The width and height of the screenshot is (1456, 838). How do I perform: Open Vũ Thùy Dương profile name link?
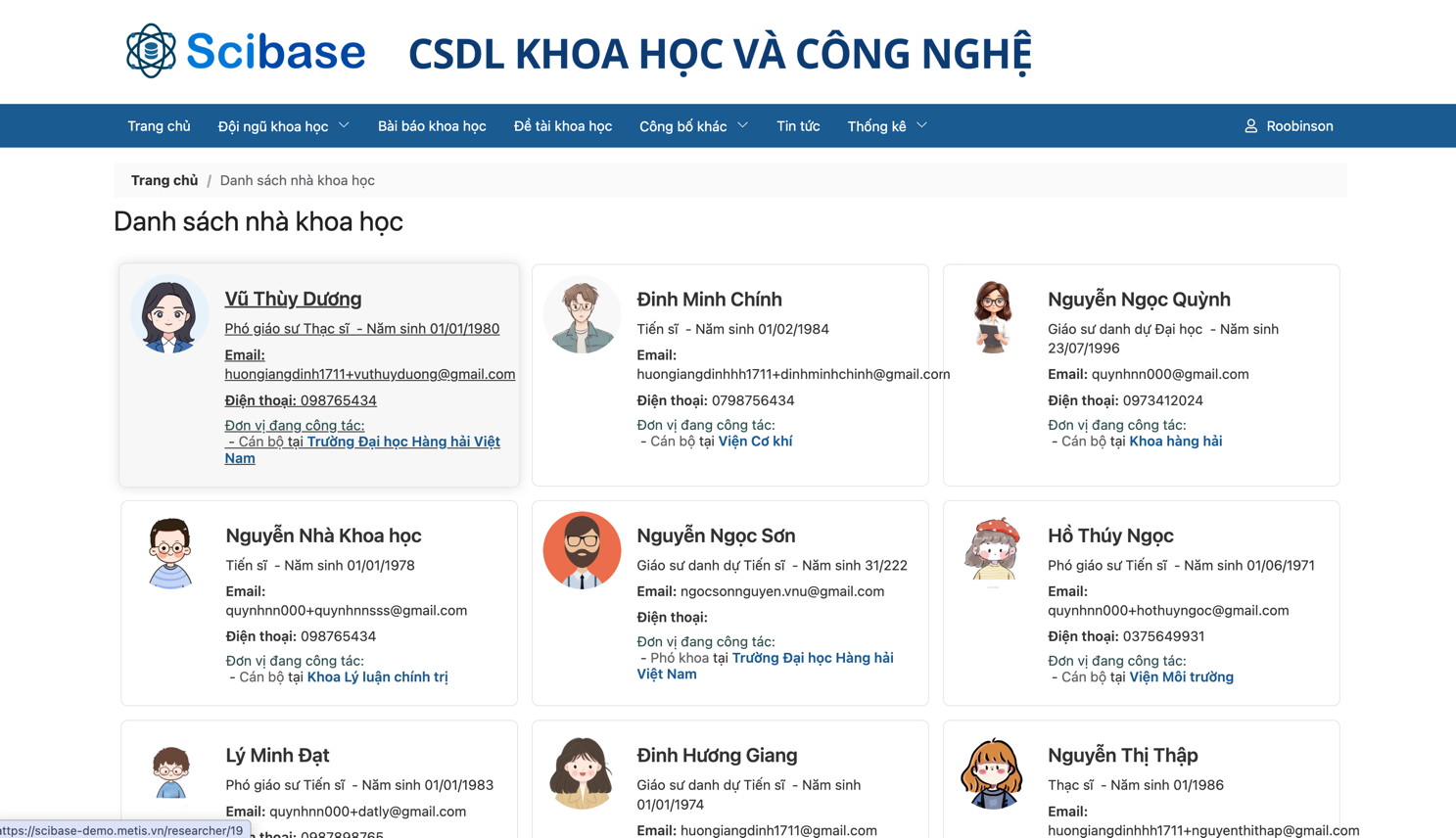(293, 299)
